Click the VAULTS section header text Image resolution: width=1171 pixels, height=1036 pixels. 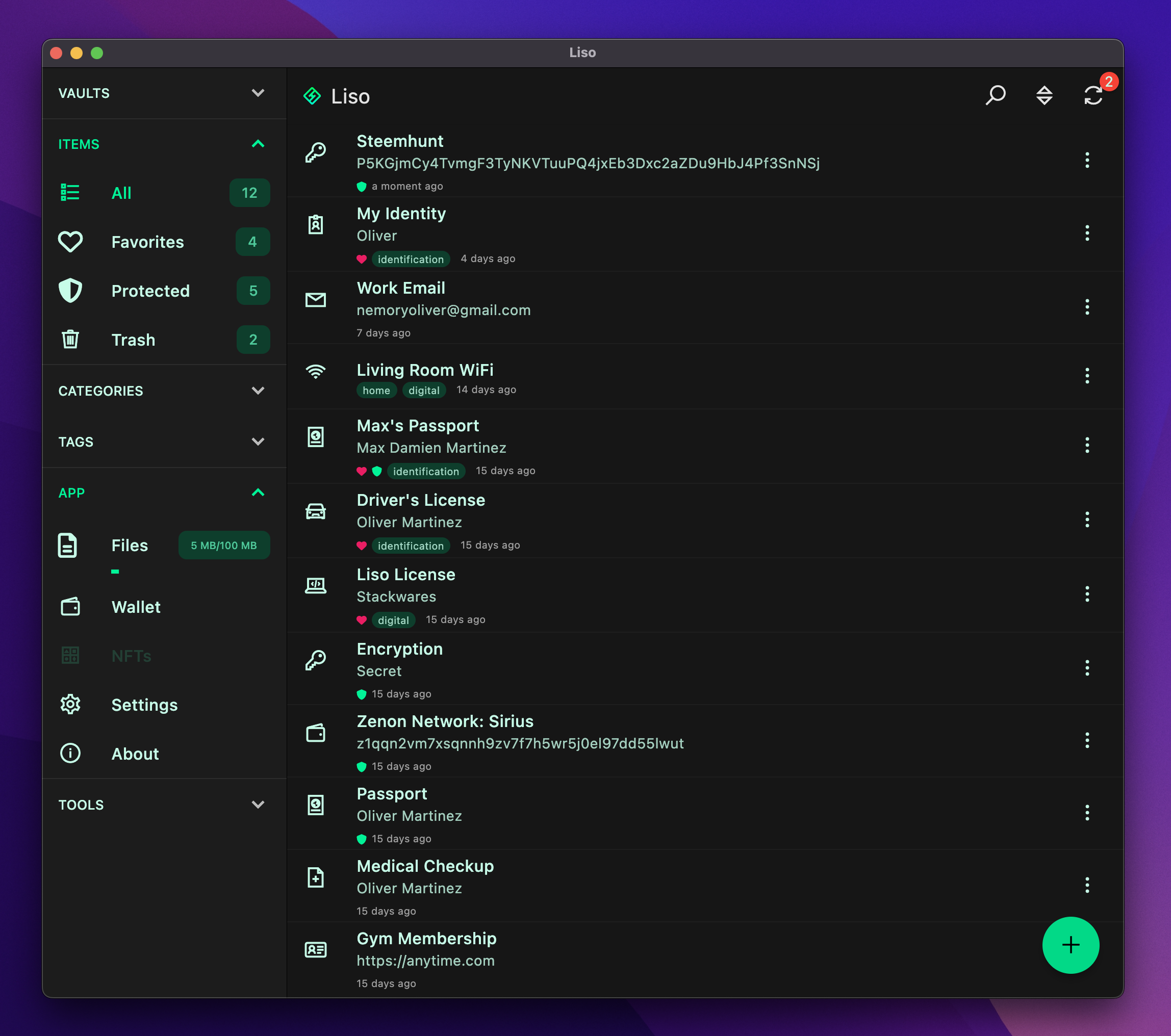pyautogui.click(x=84, y=93)
